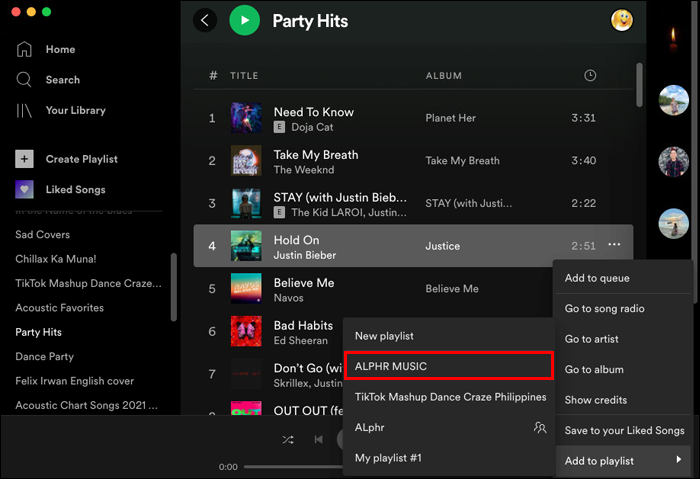Toggle the shuffle playback control

coord(288,439)
